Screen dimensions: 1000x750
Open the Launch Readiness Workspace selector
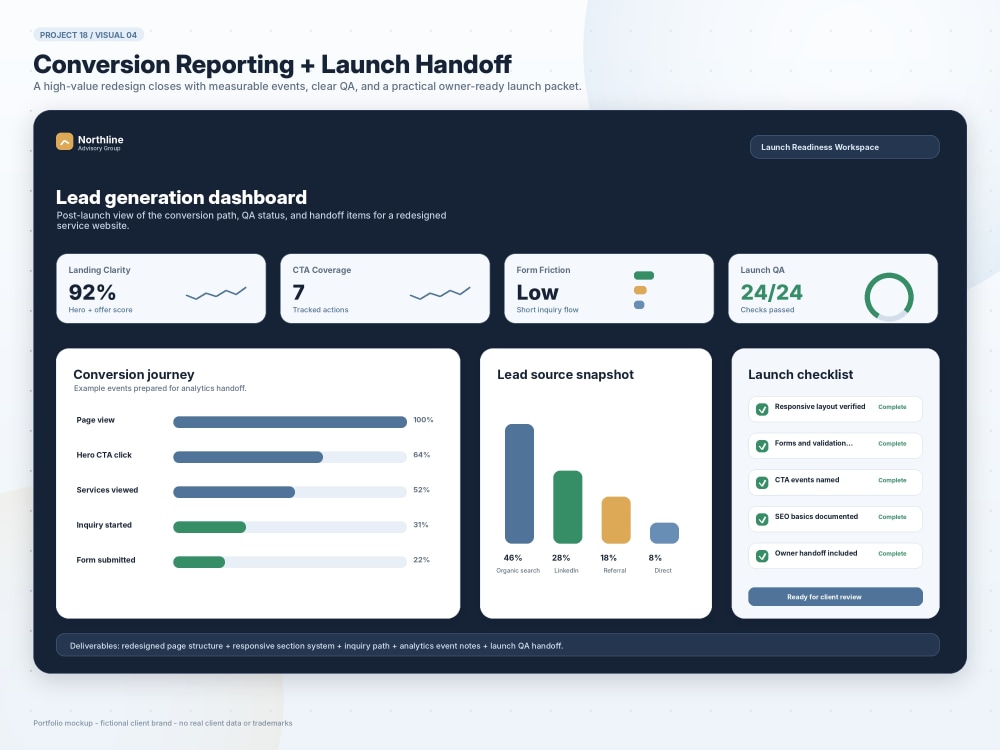click(844, 147)
